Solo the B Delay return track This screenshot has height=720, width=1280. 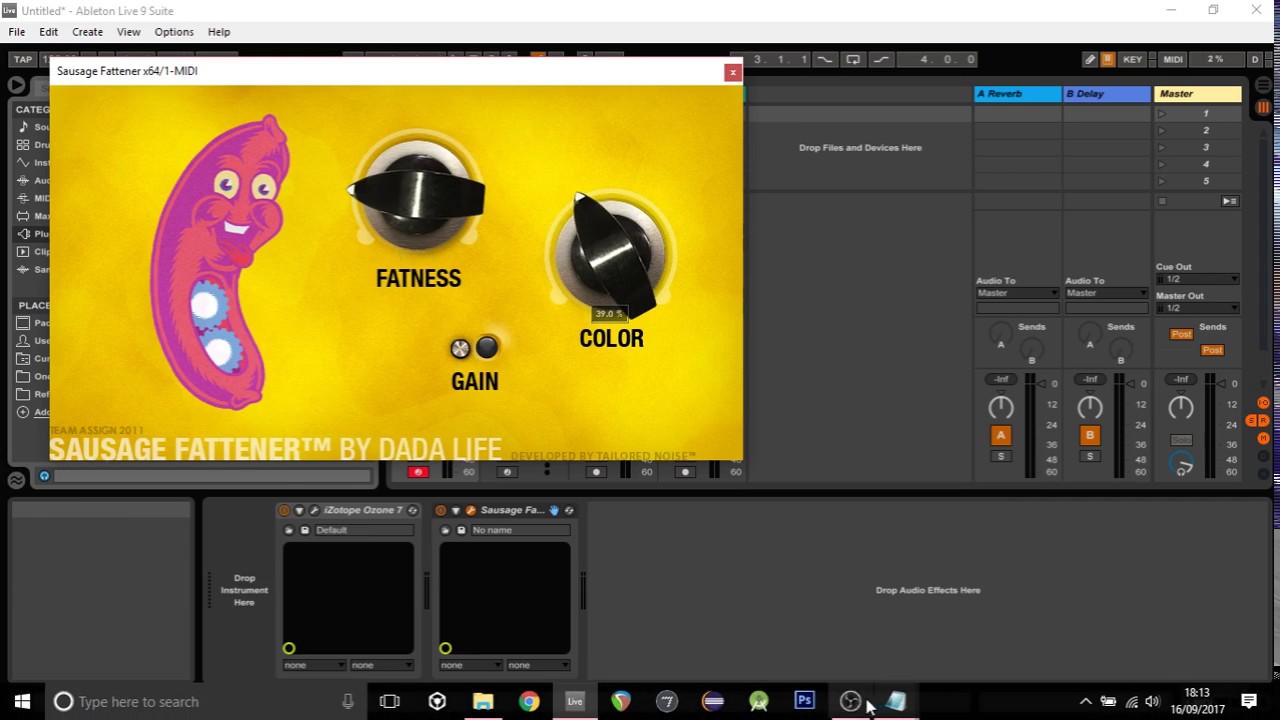coord(1089,456)
